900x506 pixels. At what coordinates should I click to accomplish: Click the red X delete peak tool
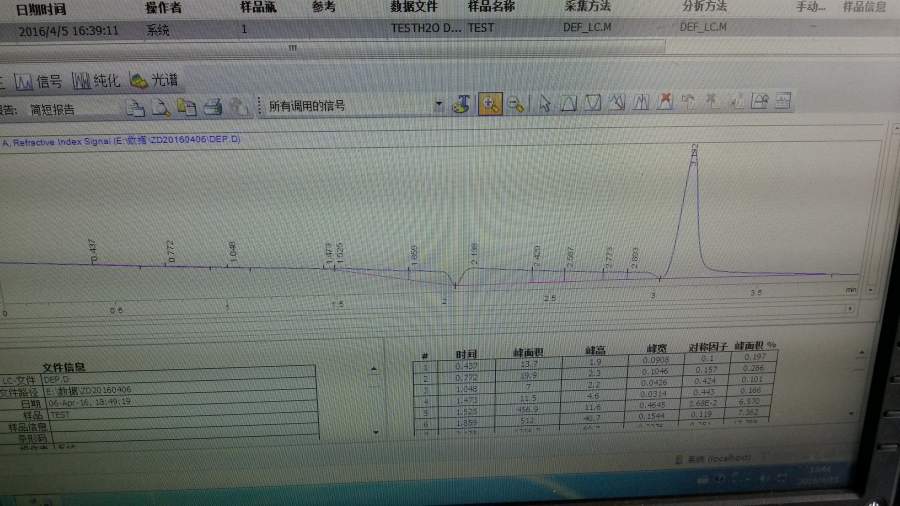[665, 102]
